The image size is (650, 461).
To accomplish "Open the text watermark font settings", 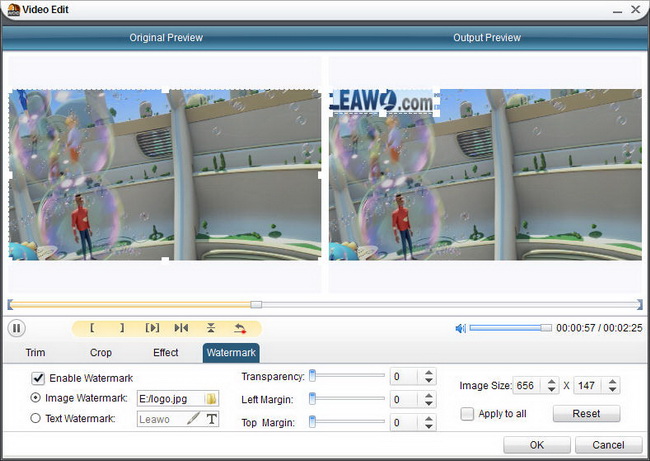I will pos(211,419).
